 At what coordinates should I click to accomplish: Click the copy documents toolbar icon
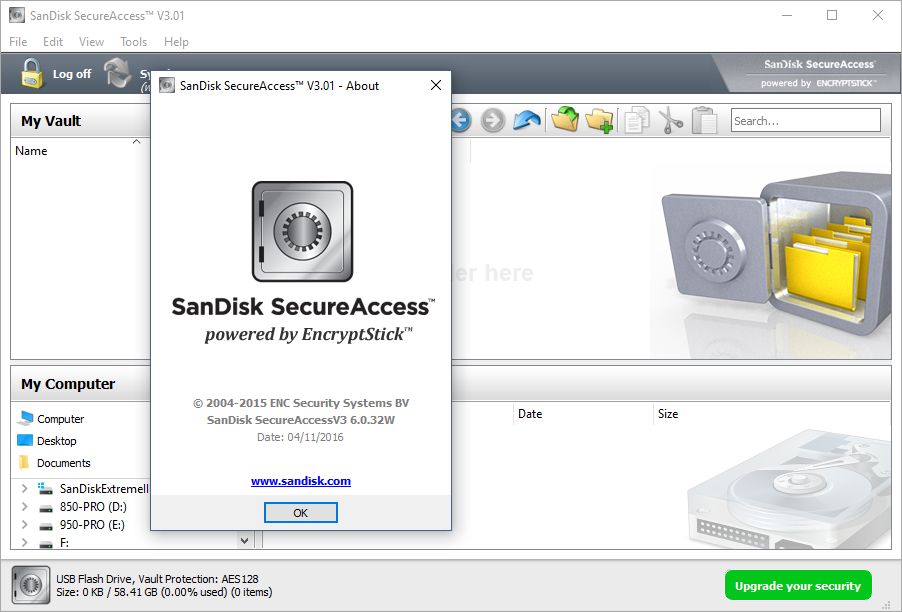point(637,120)
